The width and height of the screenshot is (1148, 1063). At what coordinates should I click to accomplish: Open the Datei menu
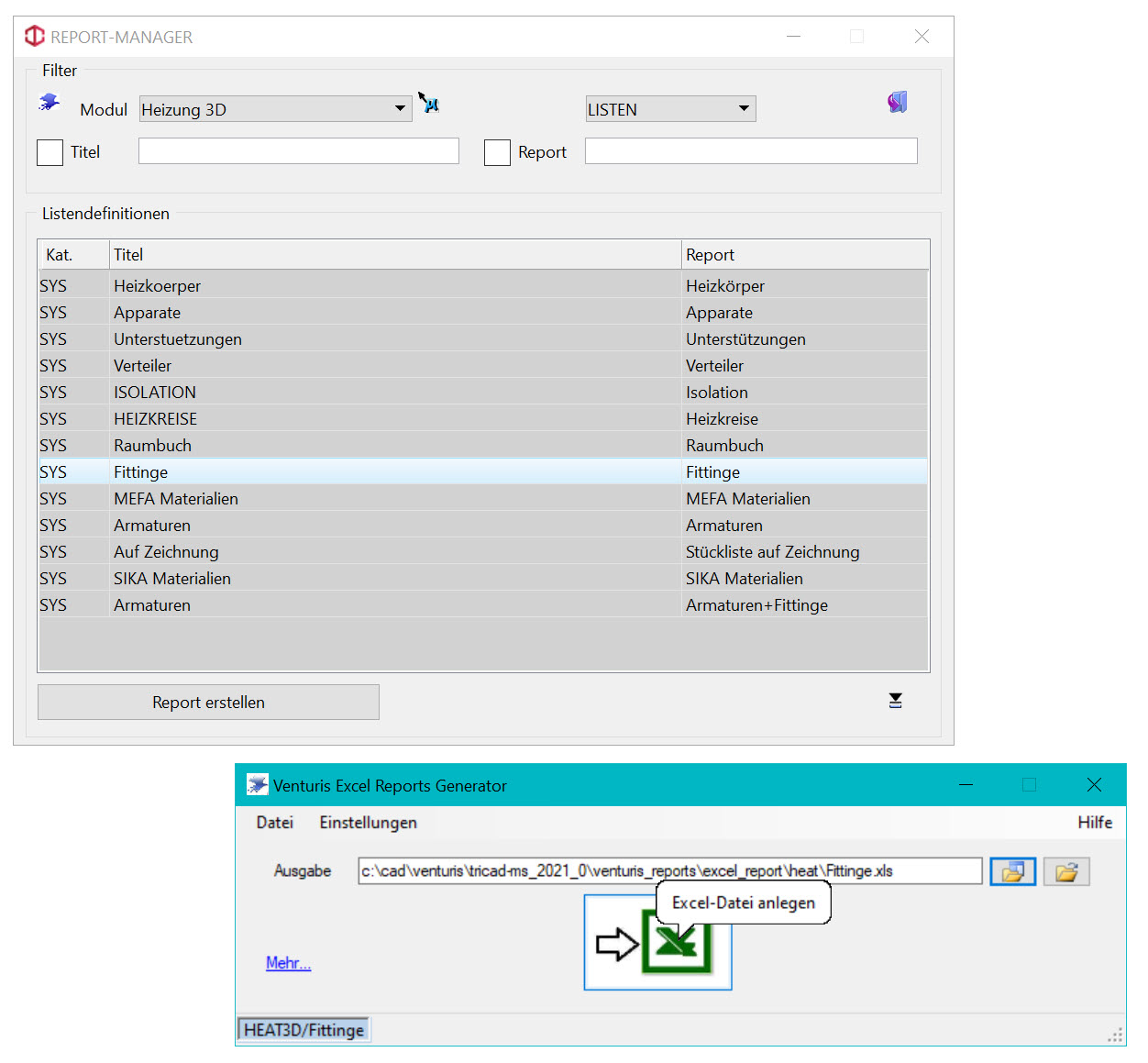pyautogui.click(x=274, y=823)
